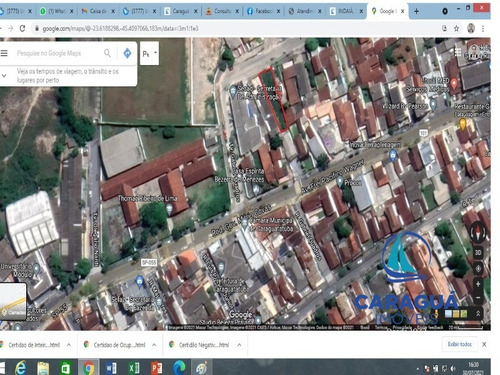Viewport: 500px width, 375px height.
Task: Reload the page with the refresh icon
Action: pyautogui.click(x=22, y=29)
